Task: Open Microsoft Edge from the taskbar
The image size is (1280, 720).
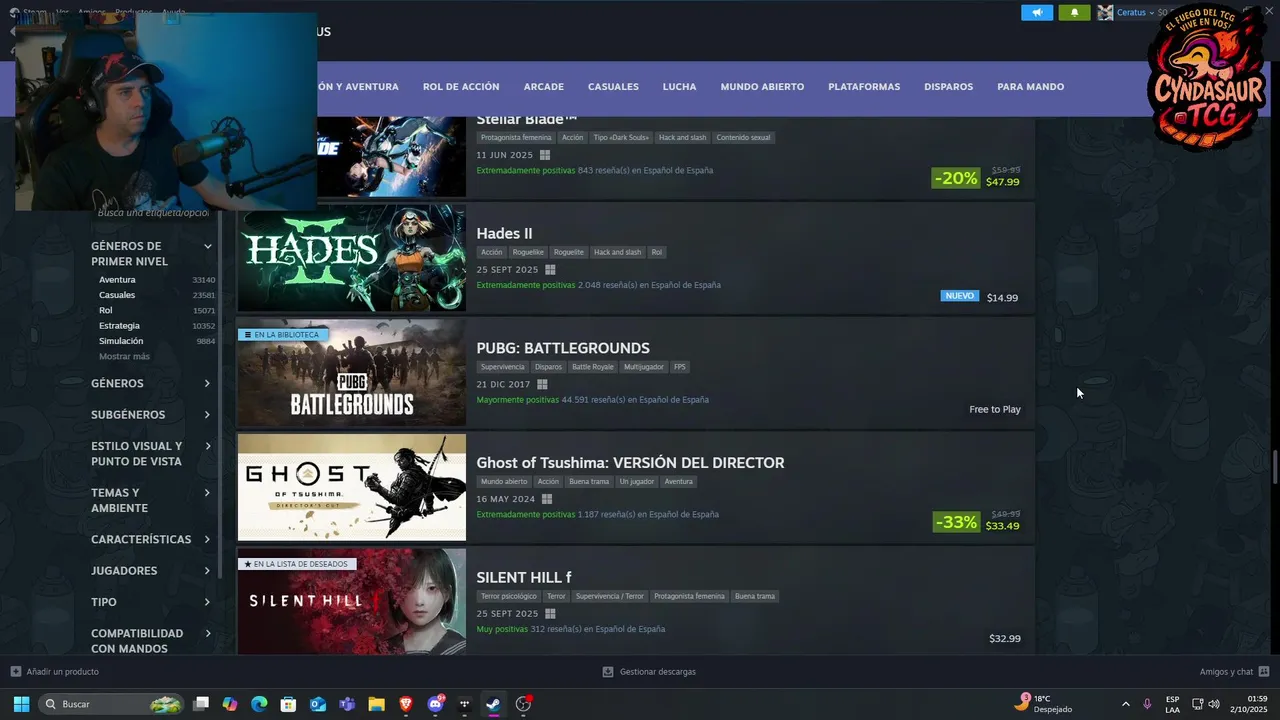Action: pyautogui.click(x=259, y=704)
